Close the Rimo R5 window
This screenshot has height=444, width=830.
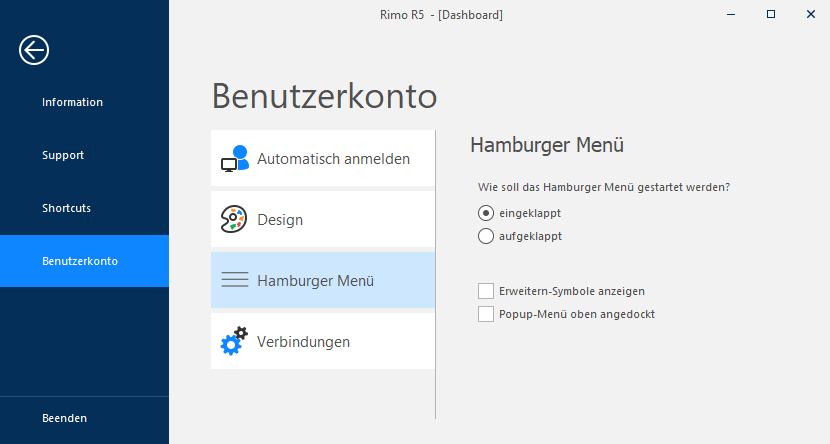click(811, 14)
